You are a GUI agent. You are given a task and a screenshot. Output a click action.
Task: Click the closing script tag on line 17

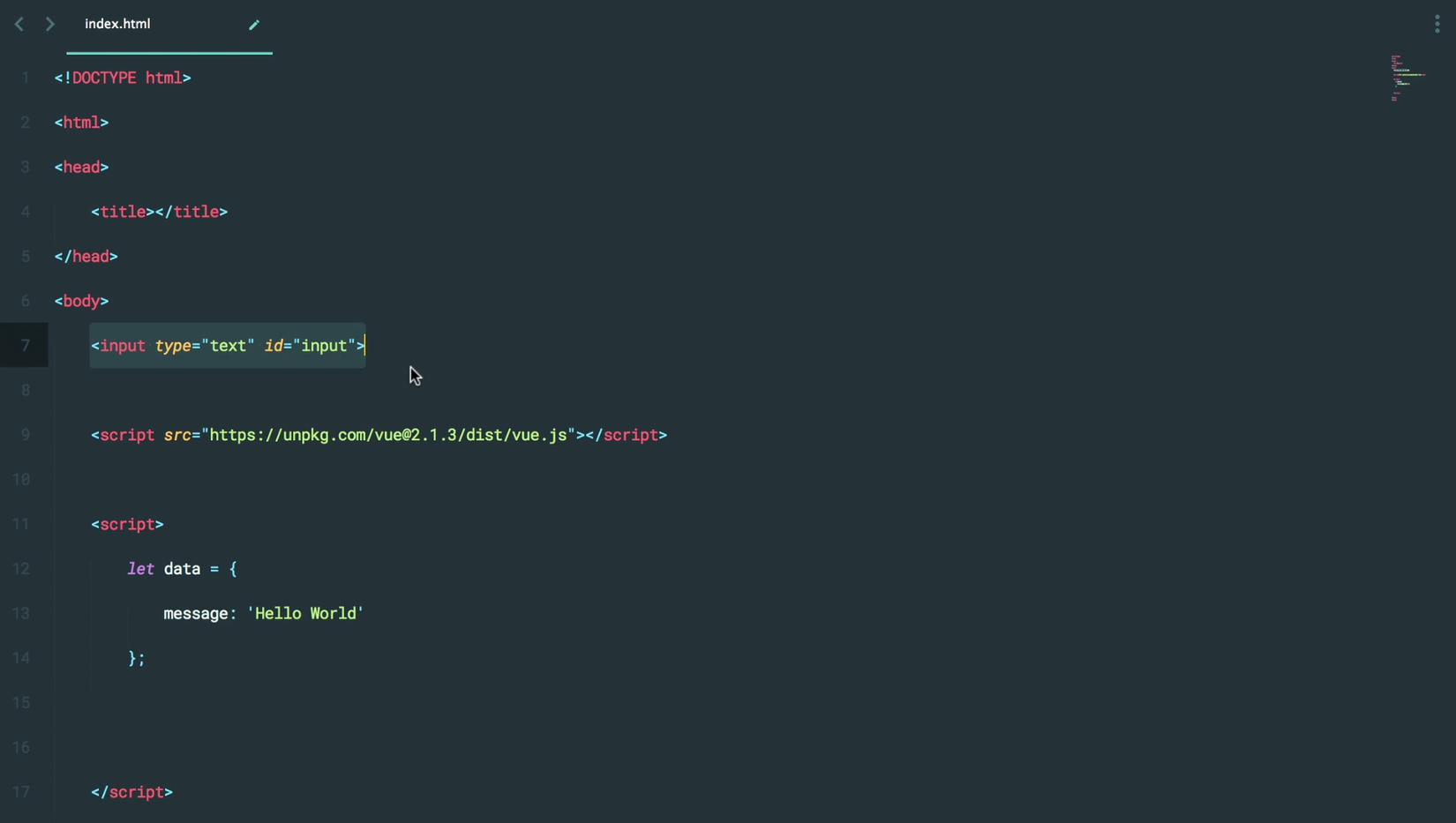click(x=131, y=792)
